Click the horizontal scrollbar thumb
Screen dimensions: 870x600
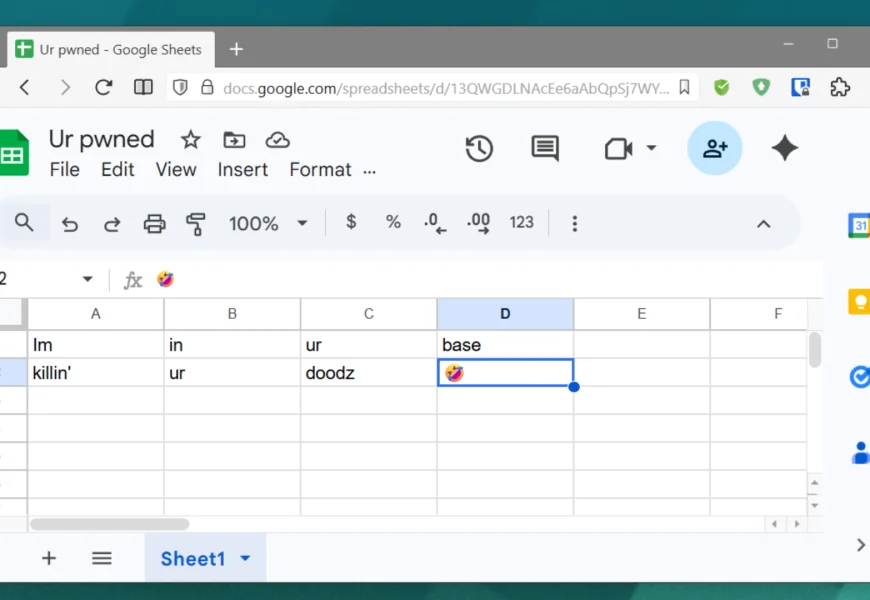click(109, 524)
